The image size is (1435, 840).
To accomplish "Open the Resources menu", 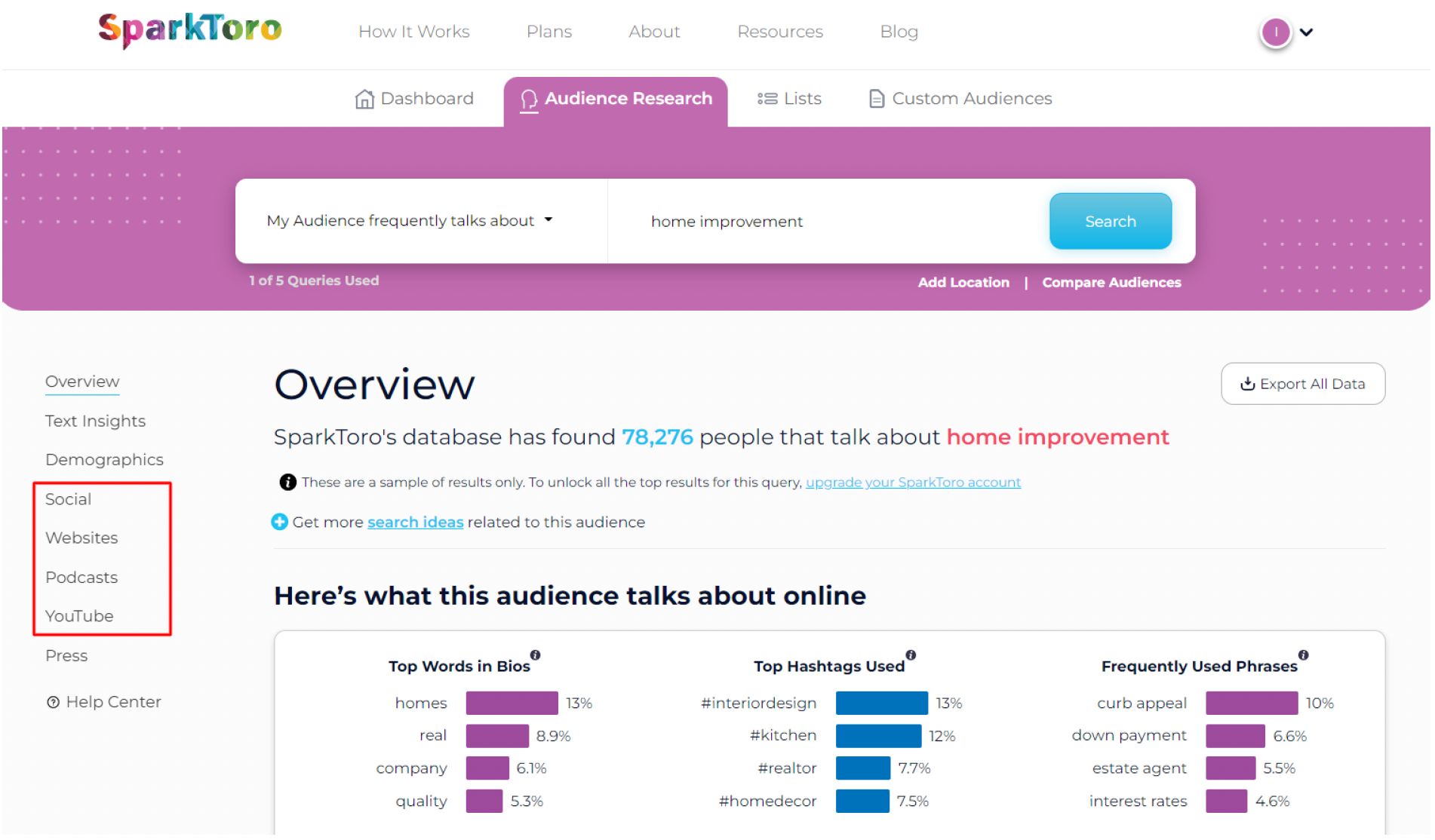I will point(780,32).
